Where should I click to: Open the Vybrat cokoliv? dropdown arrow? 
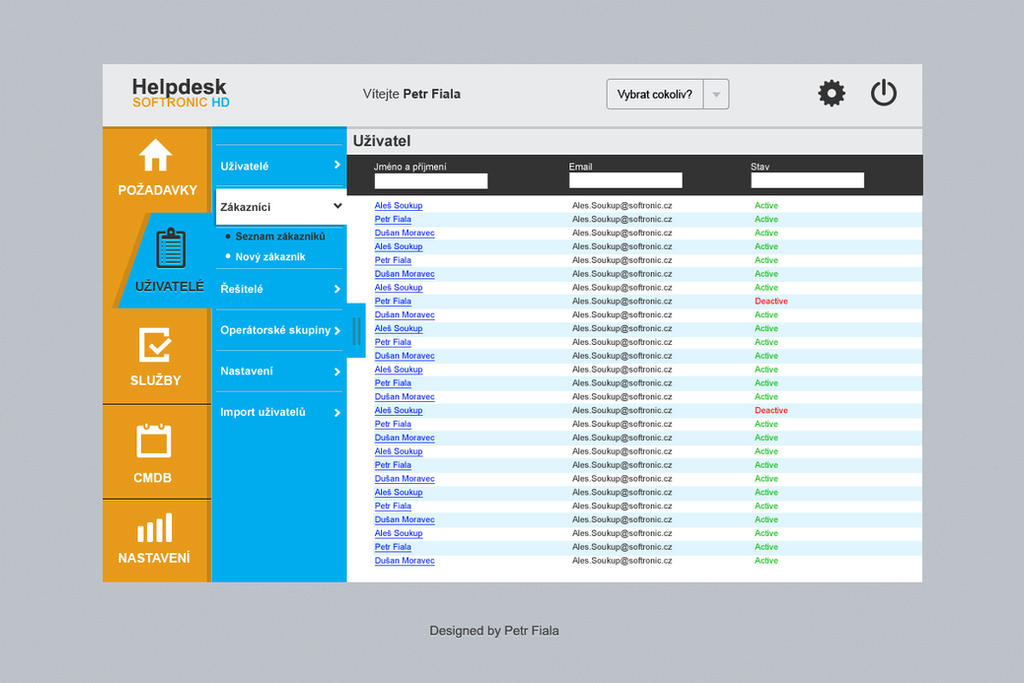(716, 95)
